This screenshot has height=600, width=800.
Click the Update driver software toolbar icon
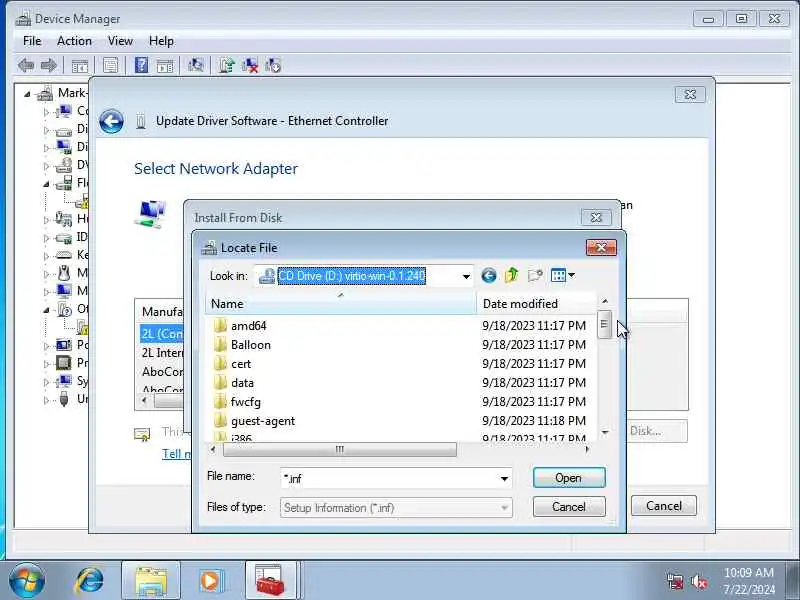tap(227, 65)
